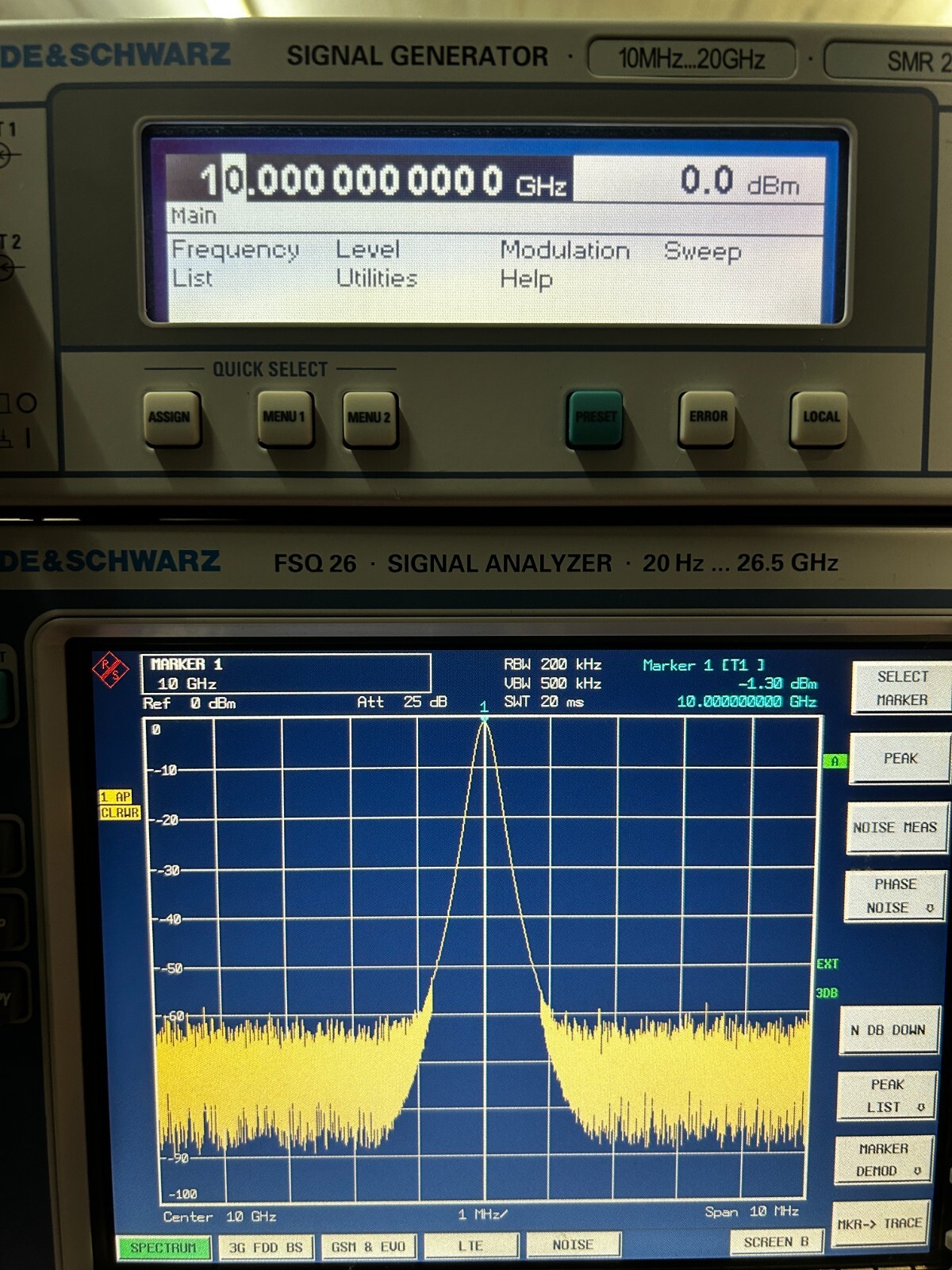
Task: Switch to the GSM & EVO tab
Action: click(x=368, y=1247)
